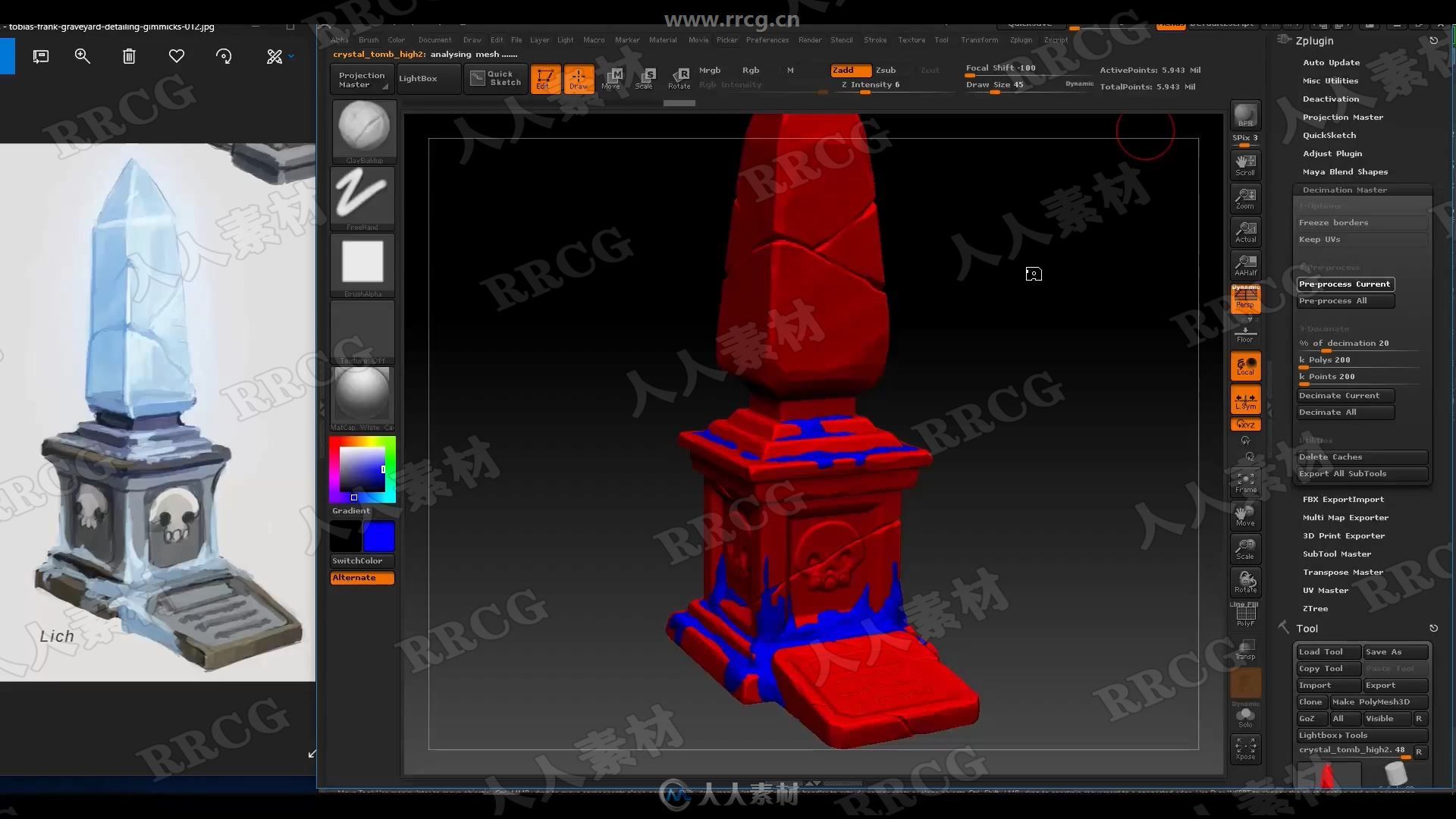Select the Scale tool in toolbar

(645, 77)
